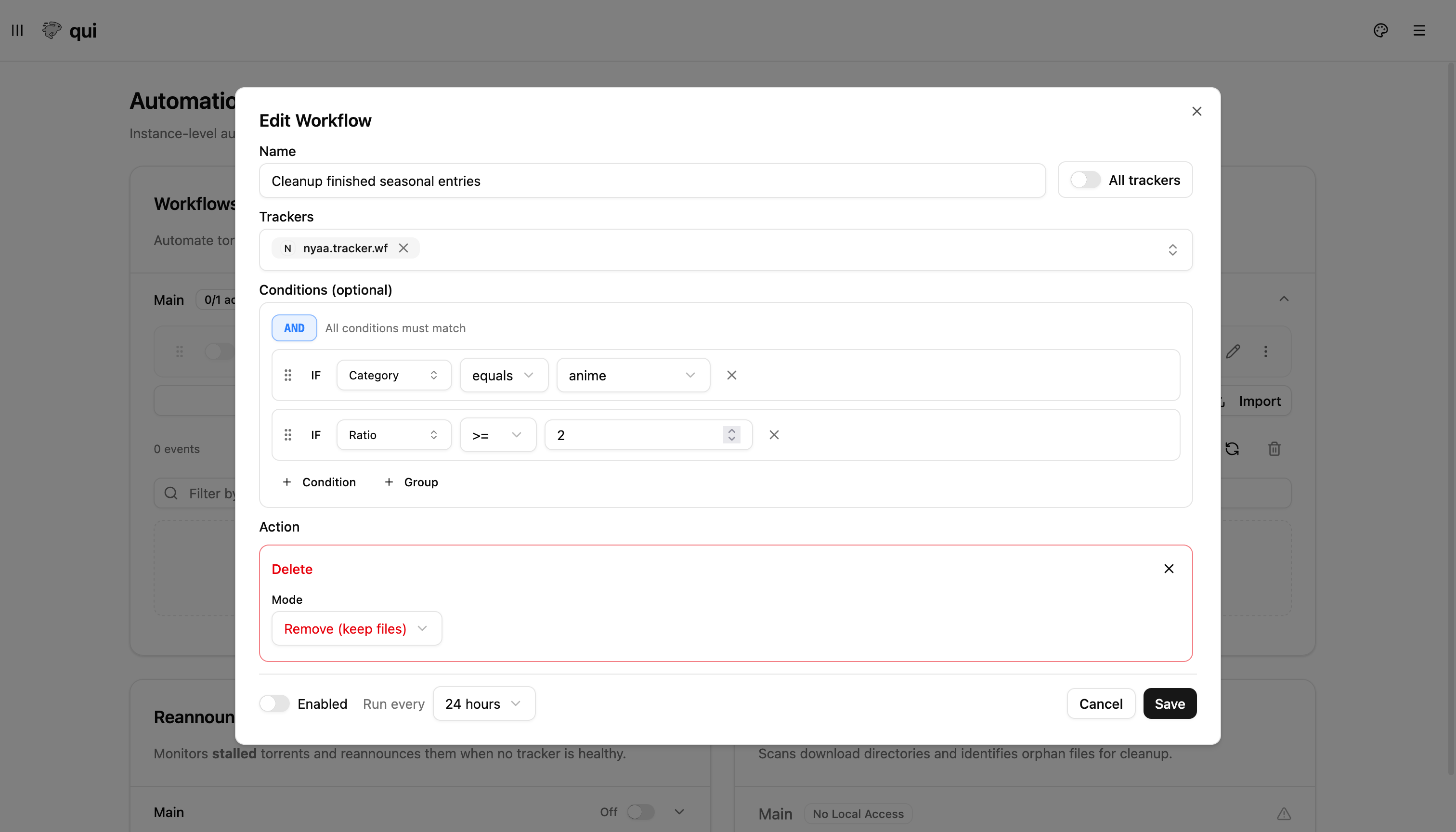Open the Remove (keep files) mode dropdown

pyautogui.click(x=357, y=628)
